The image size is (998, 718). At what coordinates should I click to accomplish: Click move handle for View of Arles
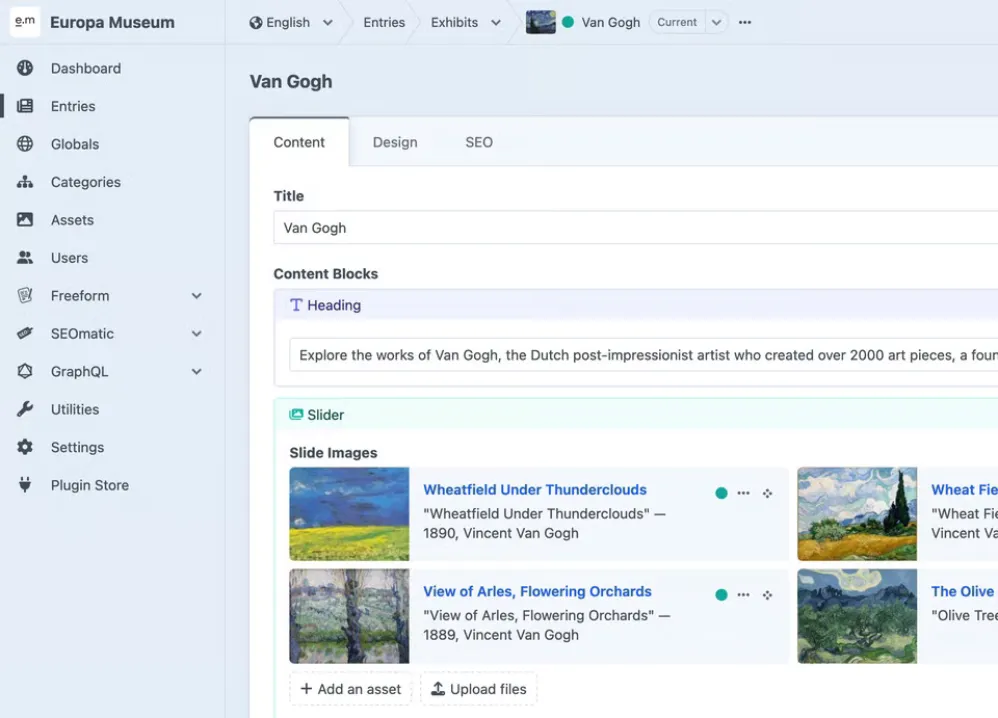(x=768, y=595)
